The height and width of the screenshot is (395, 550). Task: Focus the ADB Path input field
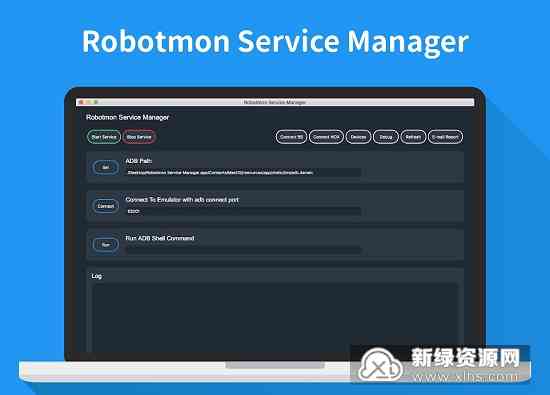[243, 173]
